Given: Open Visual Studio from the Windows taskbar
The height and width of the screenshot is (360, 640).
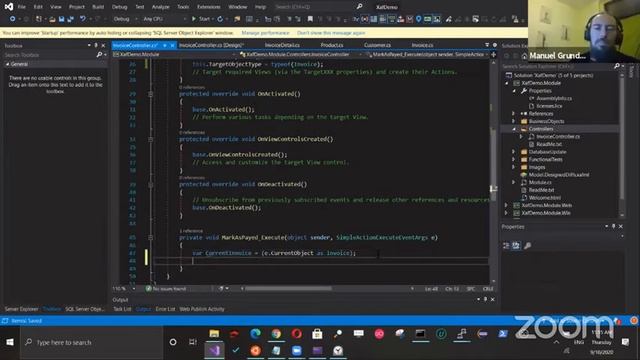Looking at the screenshot, I should 215,351.
